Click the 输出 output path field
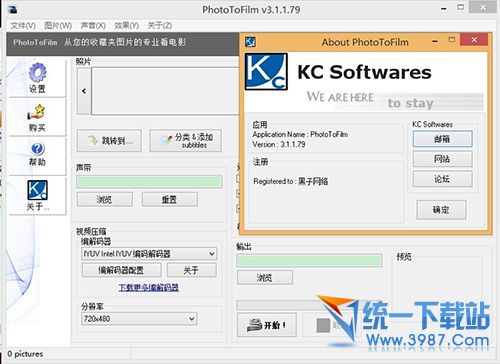500x364 pixels. [x=309, y=261]
